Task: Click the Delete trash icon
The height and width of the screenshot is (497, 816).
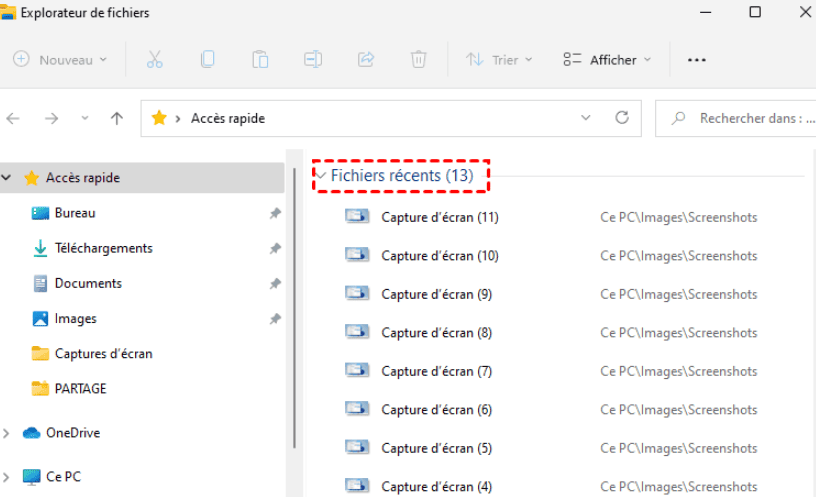Action: 418,60
